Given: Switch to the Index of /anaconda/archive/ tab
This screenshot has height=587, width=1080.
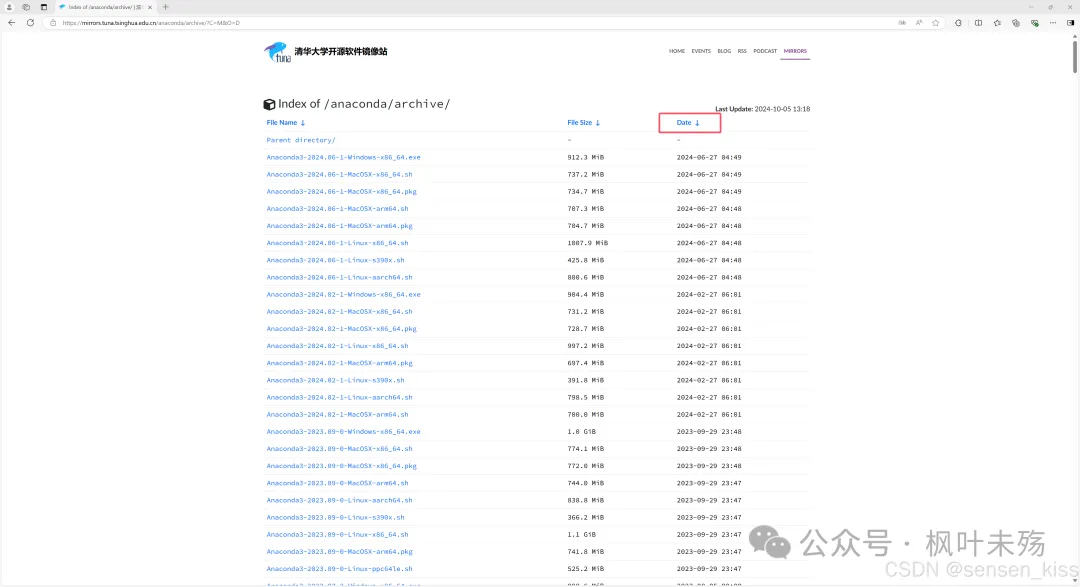Looking at the screenshot, I should click(105, 7).
